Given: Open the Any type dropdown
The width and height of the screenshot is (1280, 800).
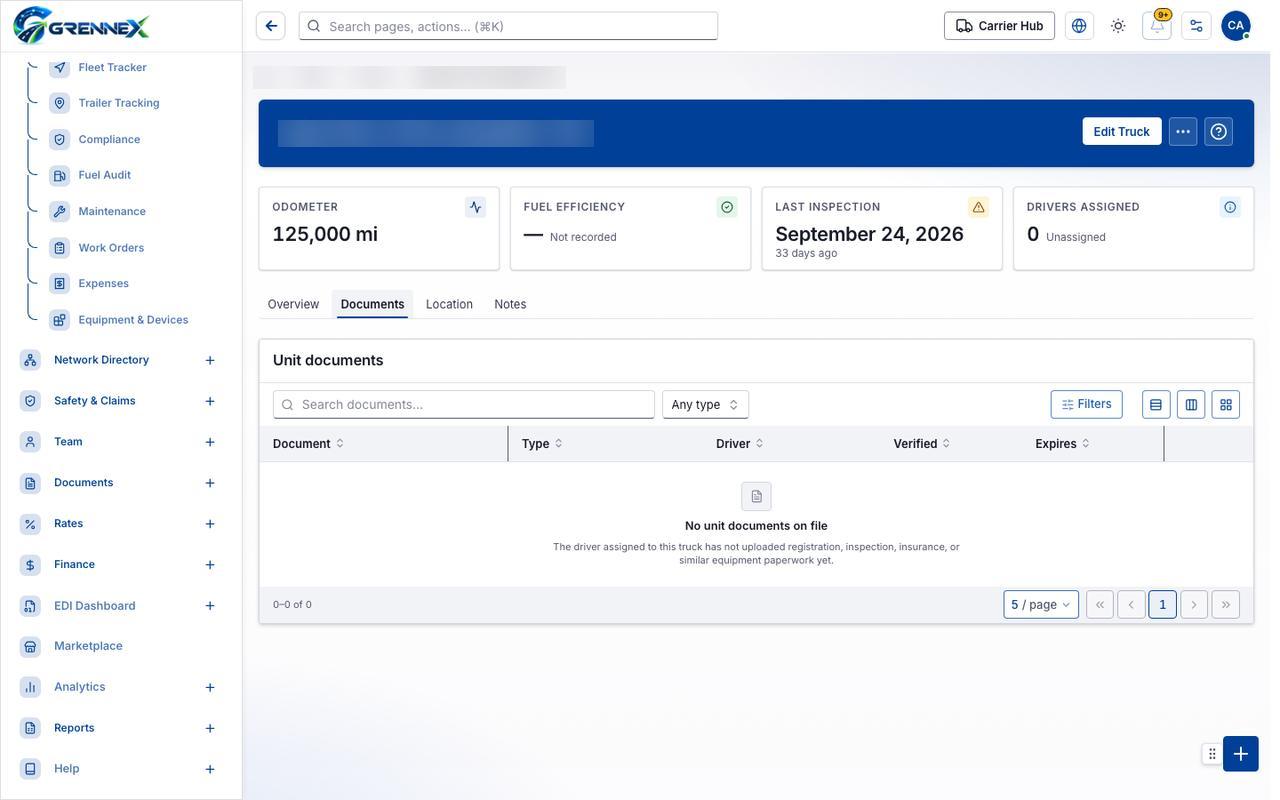Looking at the screenshot, I should (705, 404).
